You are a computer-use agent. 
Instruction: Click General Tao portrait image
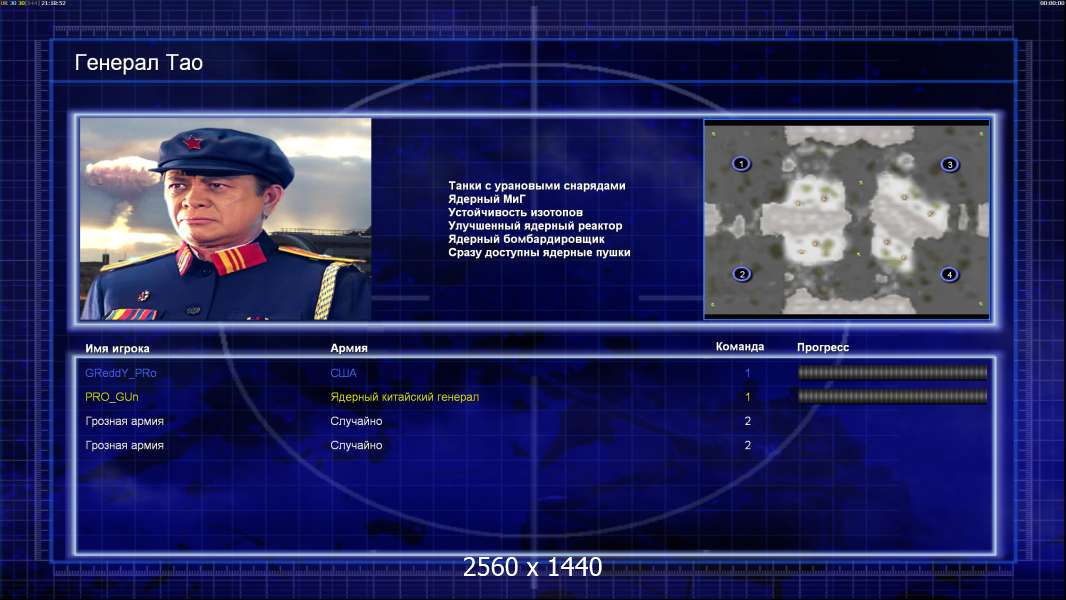(x=226, y=219)
